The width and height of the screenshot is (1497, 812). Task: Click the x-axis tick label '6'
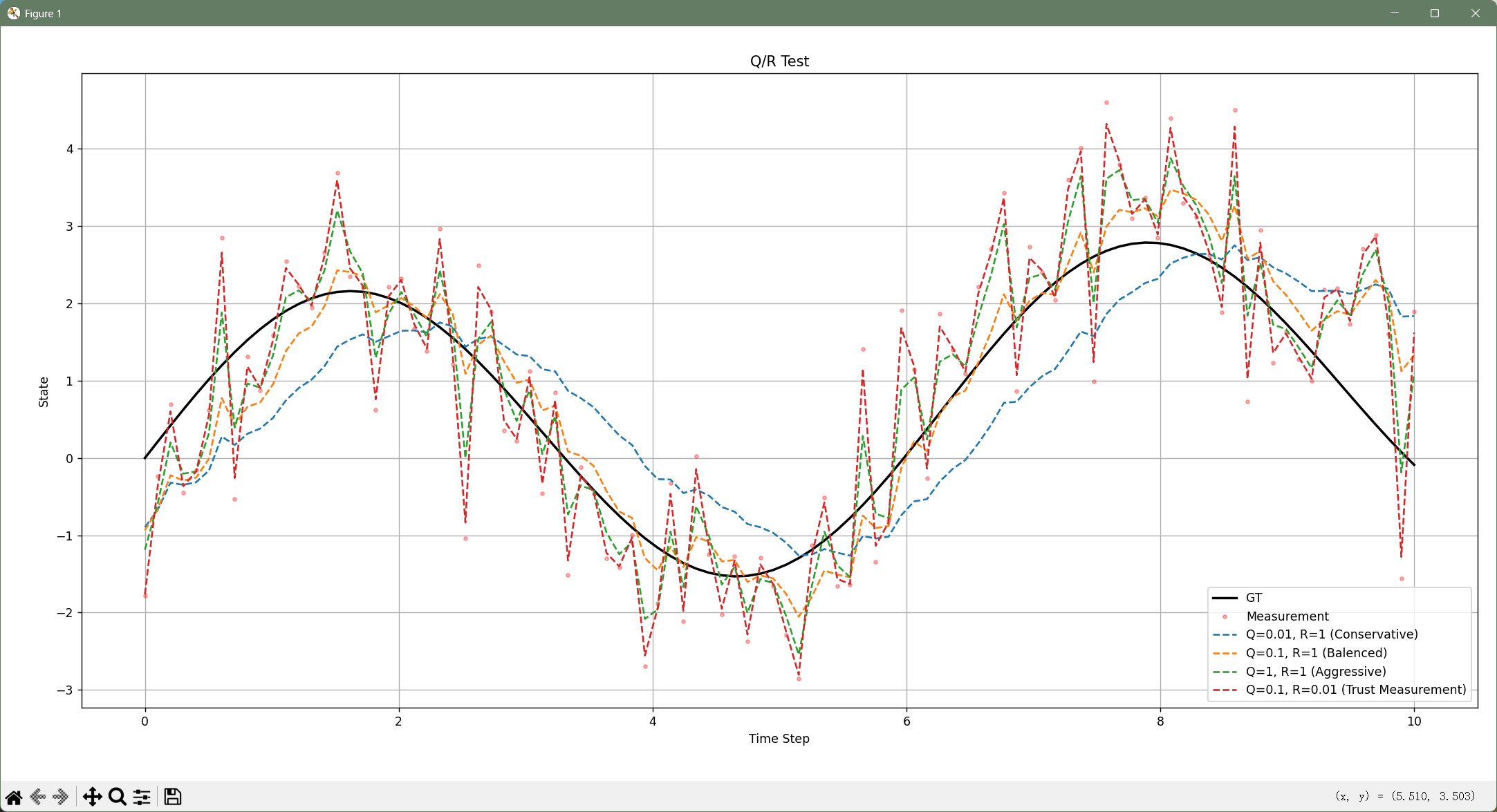906,721
